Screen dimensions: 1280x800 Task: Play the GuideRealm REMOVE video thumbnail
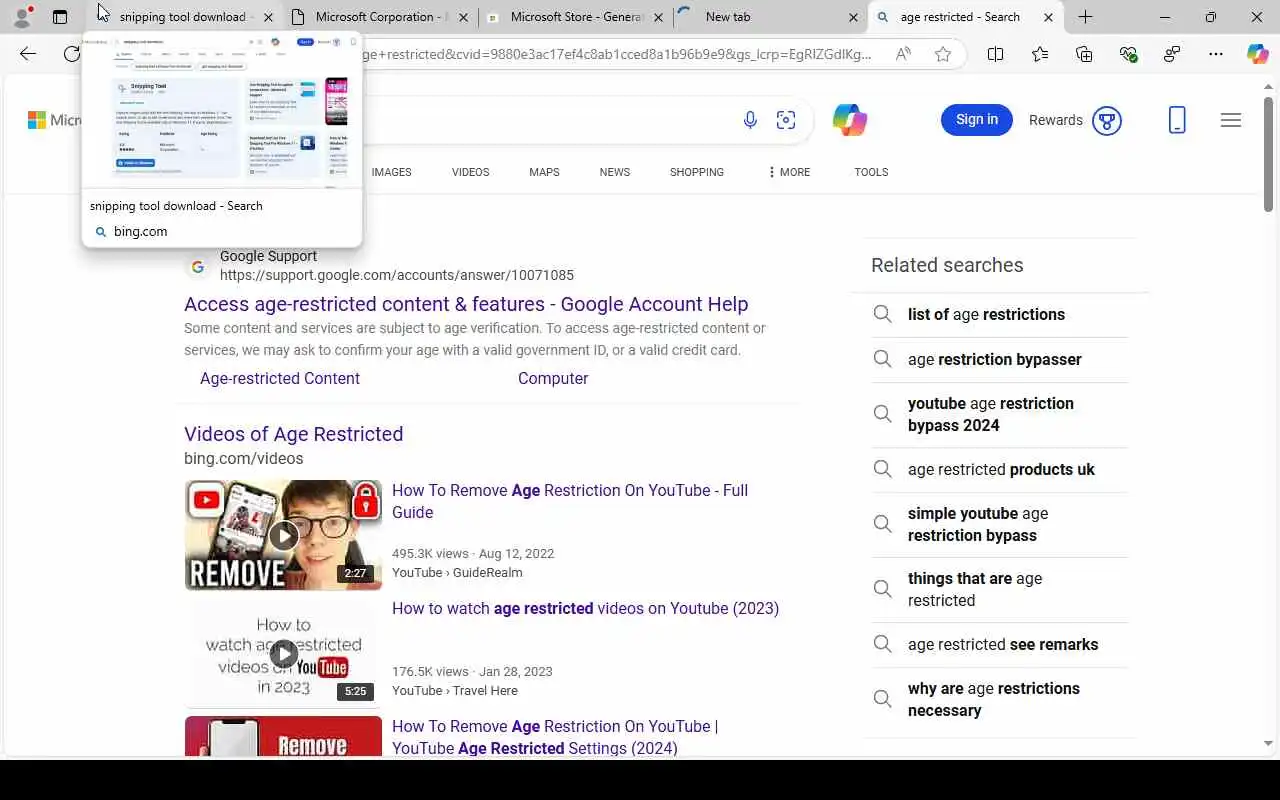283,535
